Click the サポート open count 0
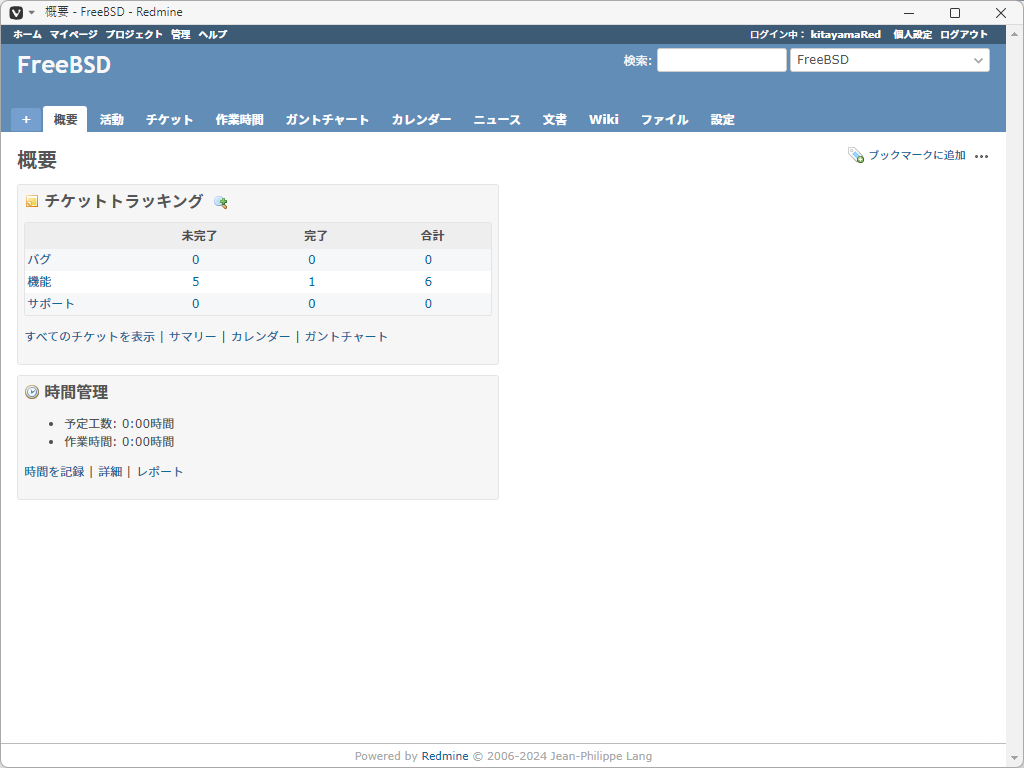The image size is (1024, 768). click(x=195, y=304)
